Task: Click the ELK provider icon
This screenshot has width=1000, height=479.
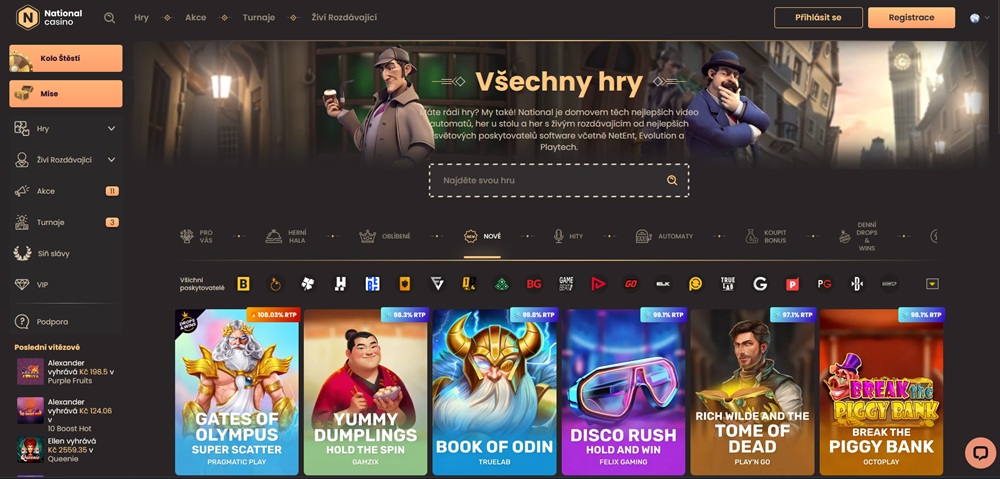Action: tap(663, 284)
